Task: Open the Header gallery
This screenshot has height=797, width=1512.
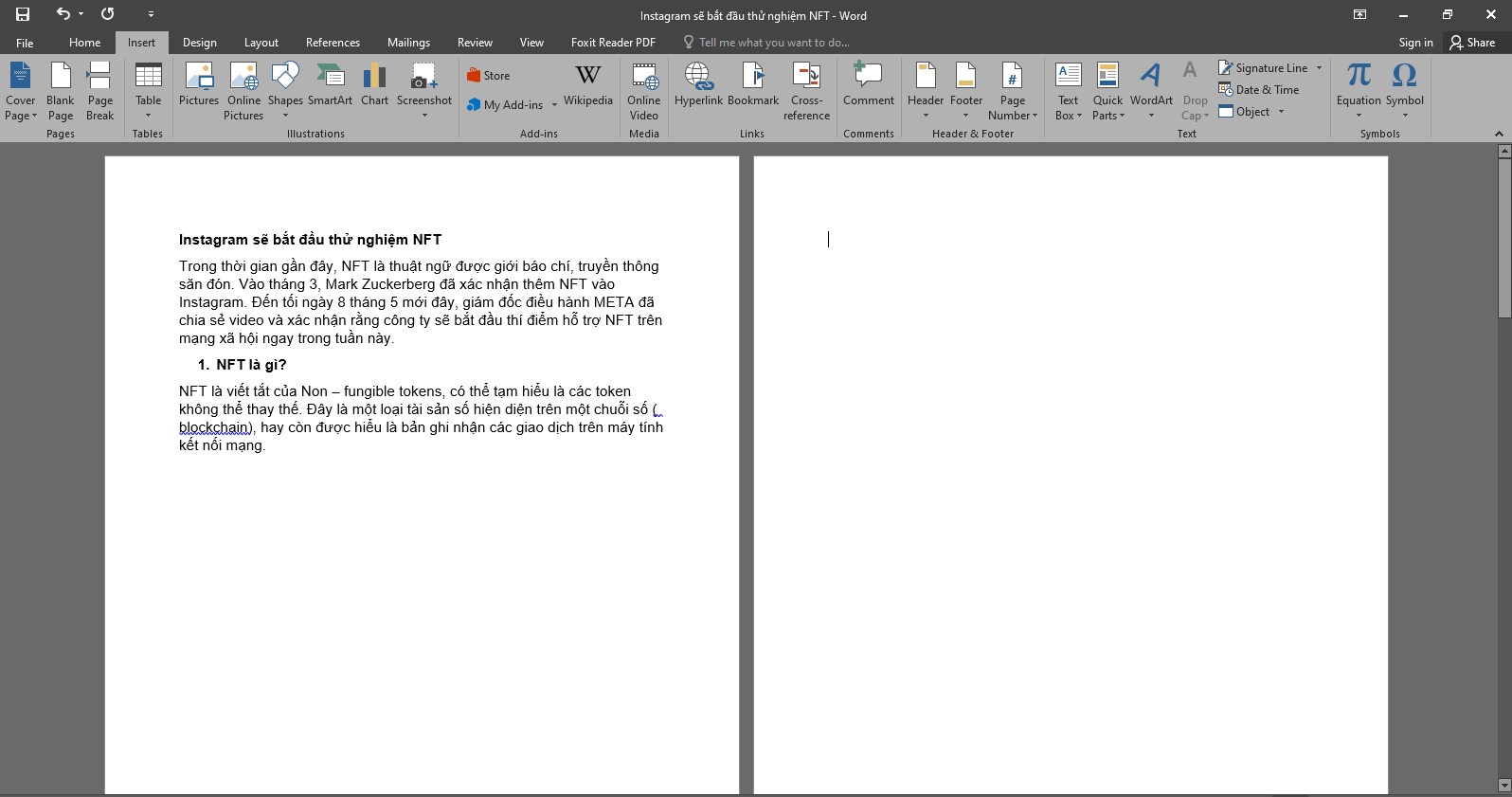Action: [926, 92]
